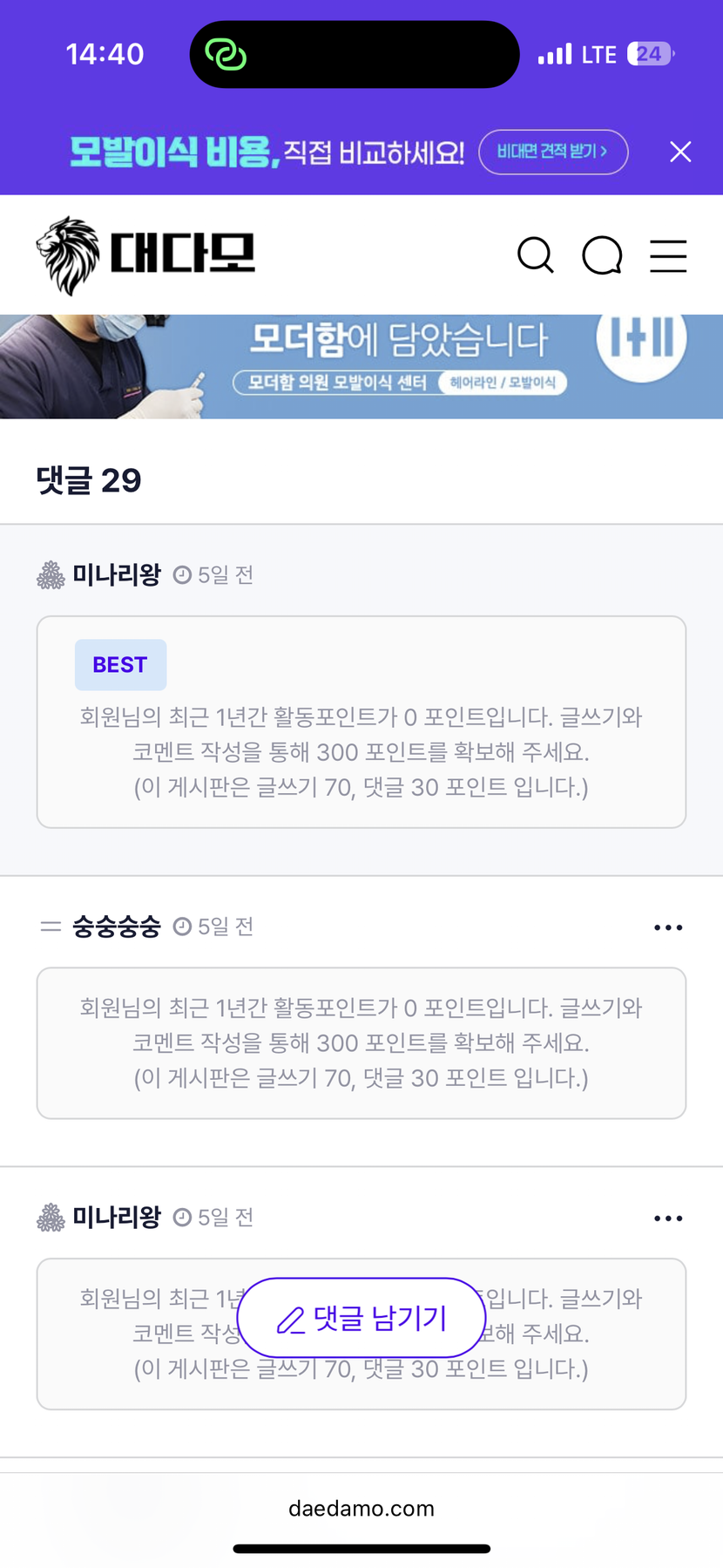The width and height of the screenshot is (723, 1568).
Task: Go to 대다모 lion logo home
Action: (145, 255)
